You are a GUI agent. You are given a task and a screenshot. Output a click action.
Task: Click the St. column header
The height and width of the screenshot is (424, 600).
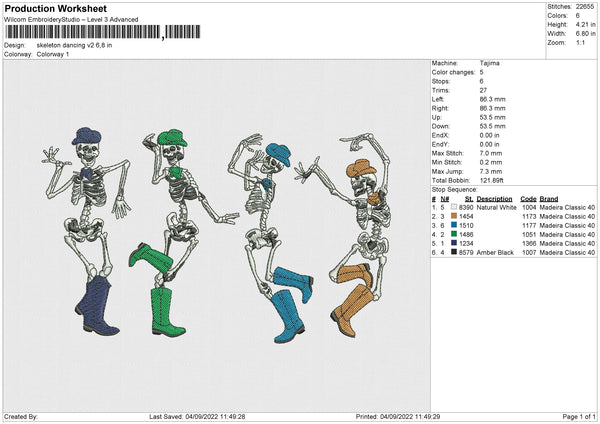(x=468, y=198)
